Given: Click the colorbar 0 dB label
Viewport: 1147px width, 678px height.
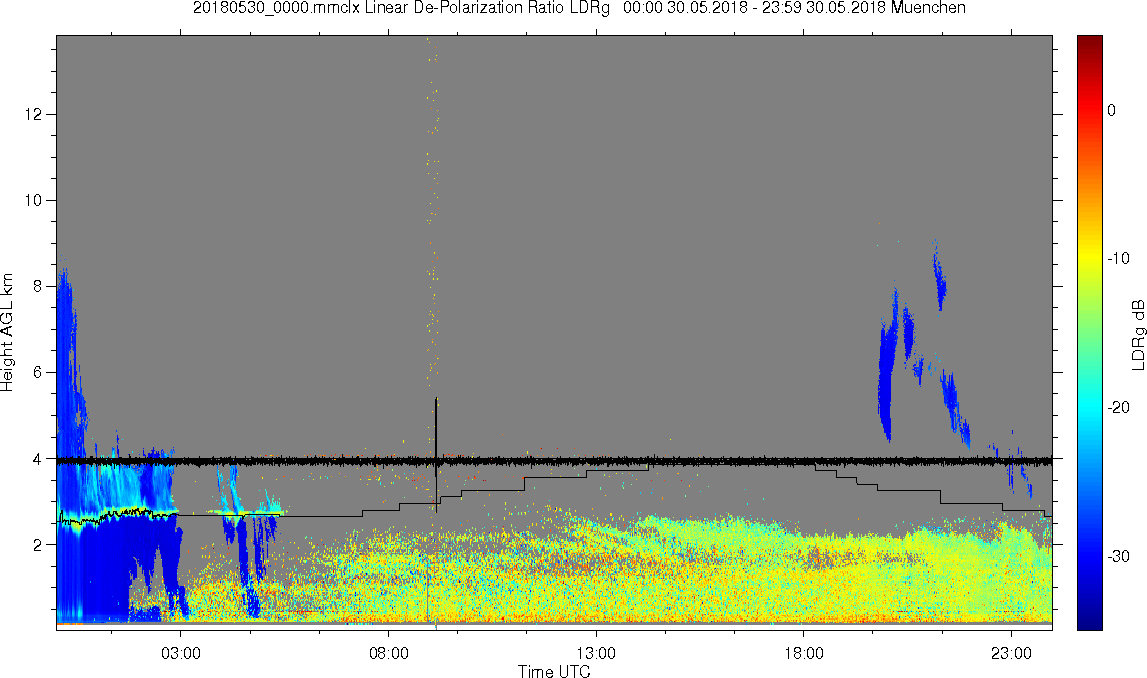Looking at the screenshot, I should [x=1112, y=110].
